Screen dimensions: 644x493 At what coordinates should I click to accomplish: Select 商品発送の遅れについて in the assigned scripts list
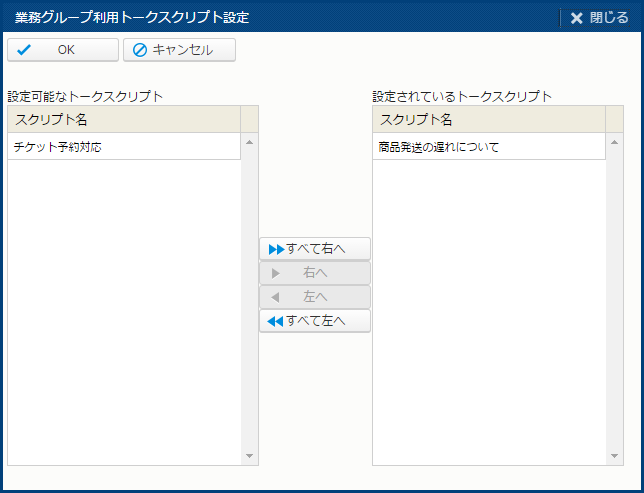coord(489,147)
